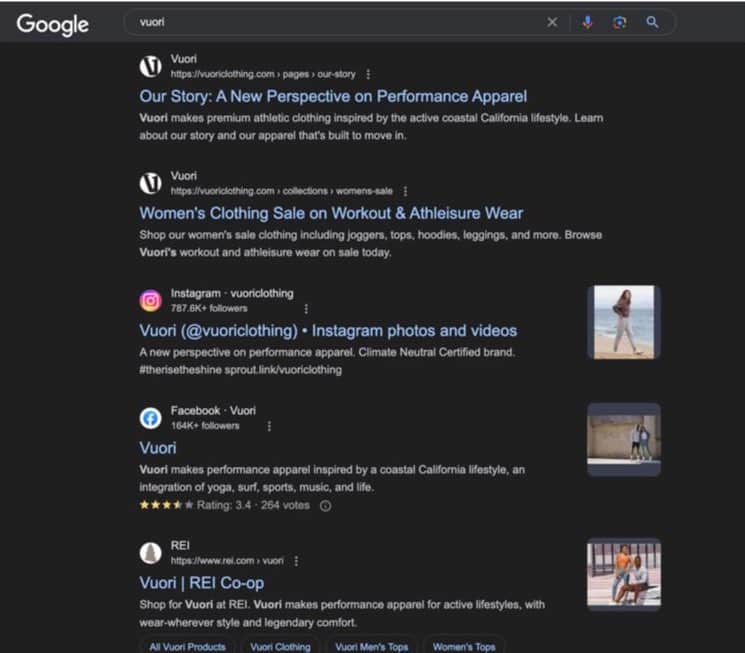Open the three-dot menu beside the rei.com URL
The width and height of the screenshot is (745, 653).
(296, 561)
